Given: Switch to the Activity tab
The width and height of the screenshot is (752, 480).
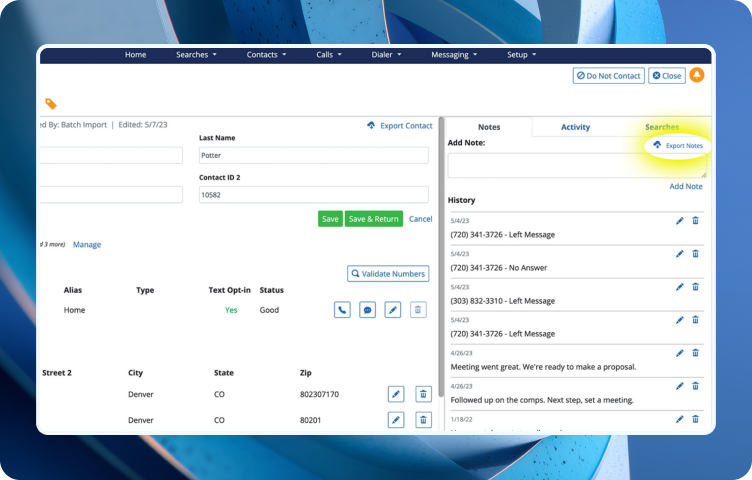Looking at the screenshot, I should point(575,127).
